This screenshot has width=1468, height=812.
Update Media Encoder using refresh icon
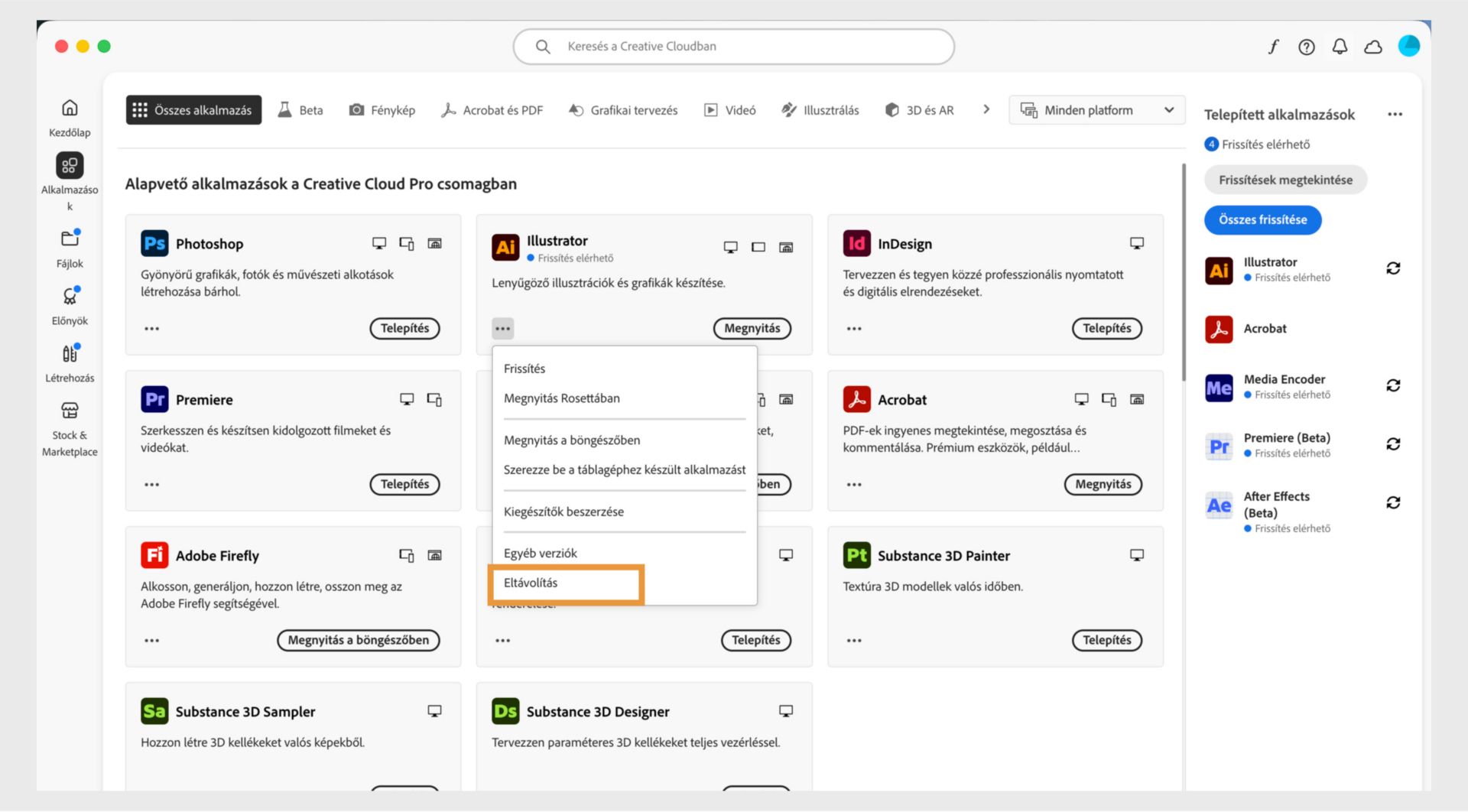[x=1393, y=385]
